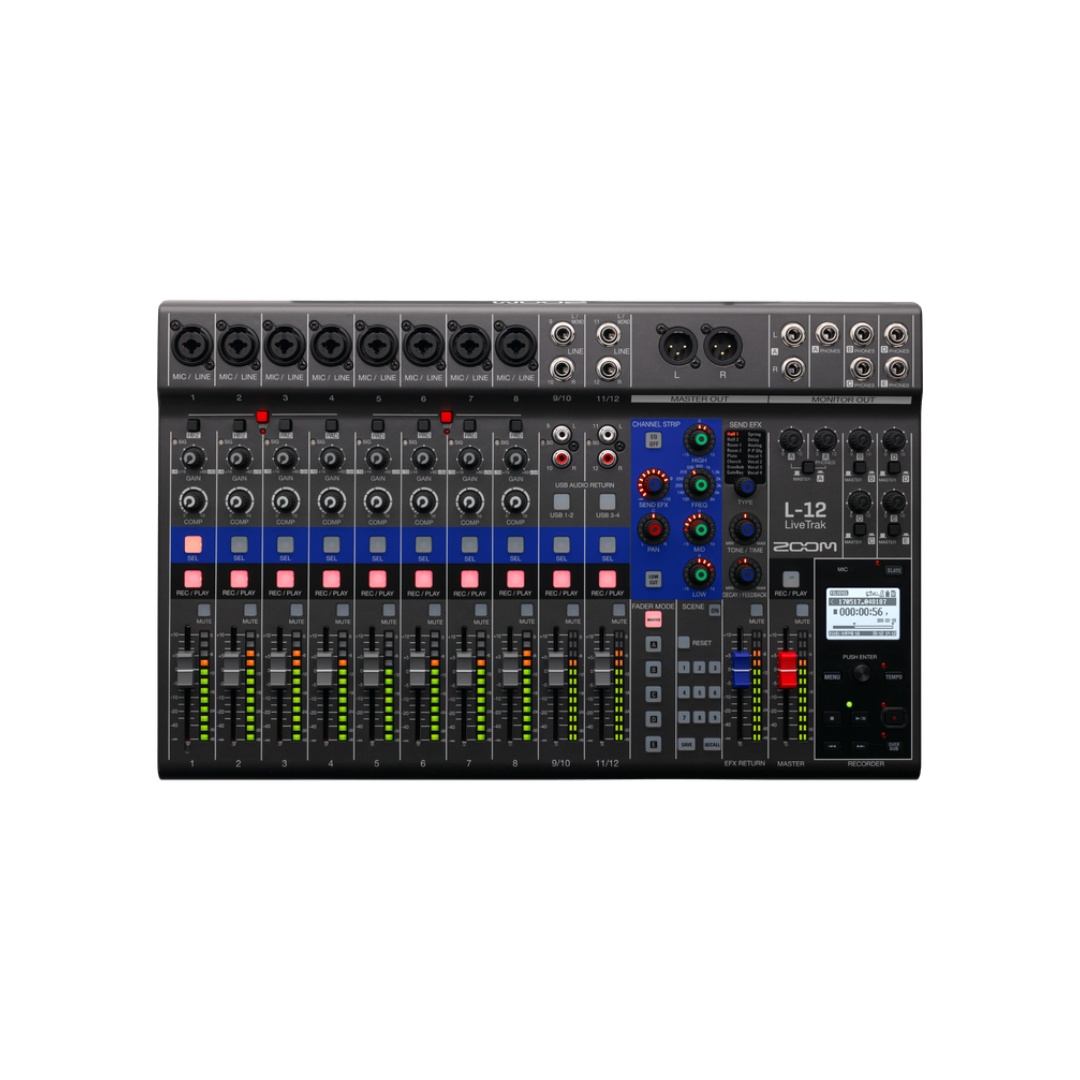Recall scene 1 button
Screen dimensions: 1080x1080
pos(684,667)
